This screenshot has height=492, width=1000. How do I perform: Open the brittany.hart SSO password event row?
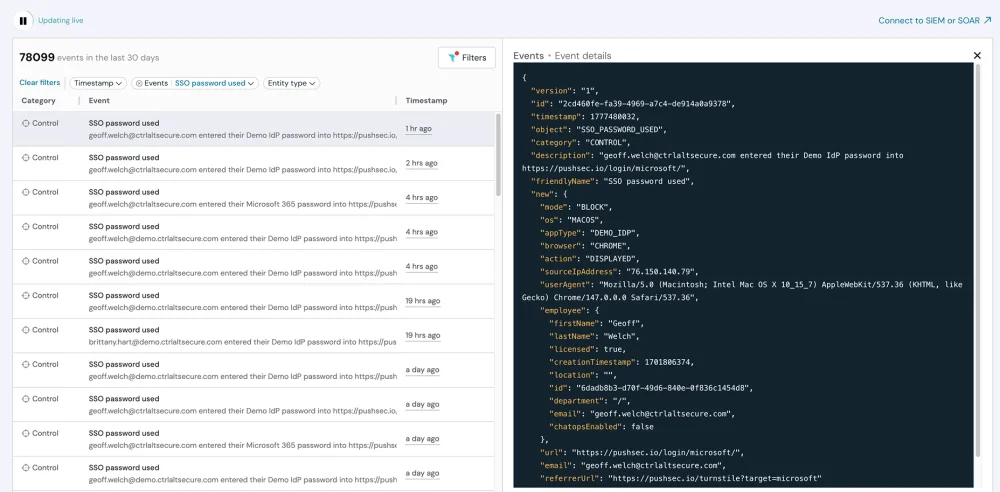click(x=254, y=336)
